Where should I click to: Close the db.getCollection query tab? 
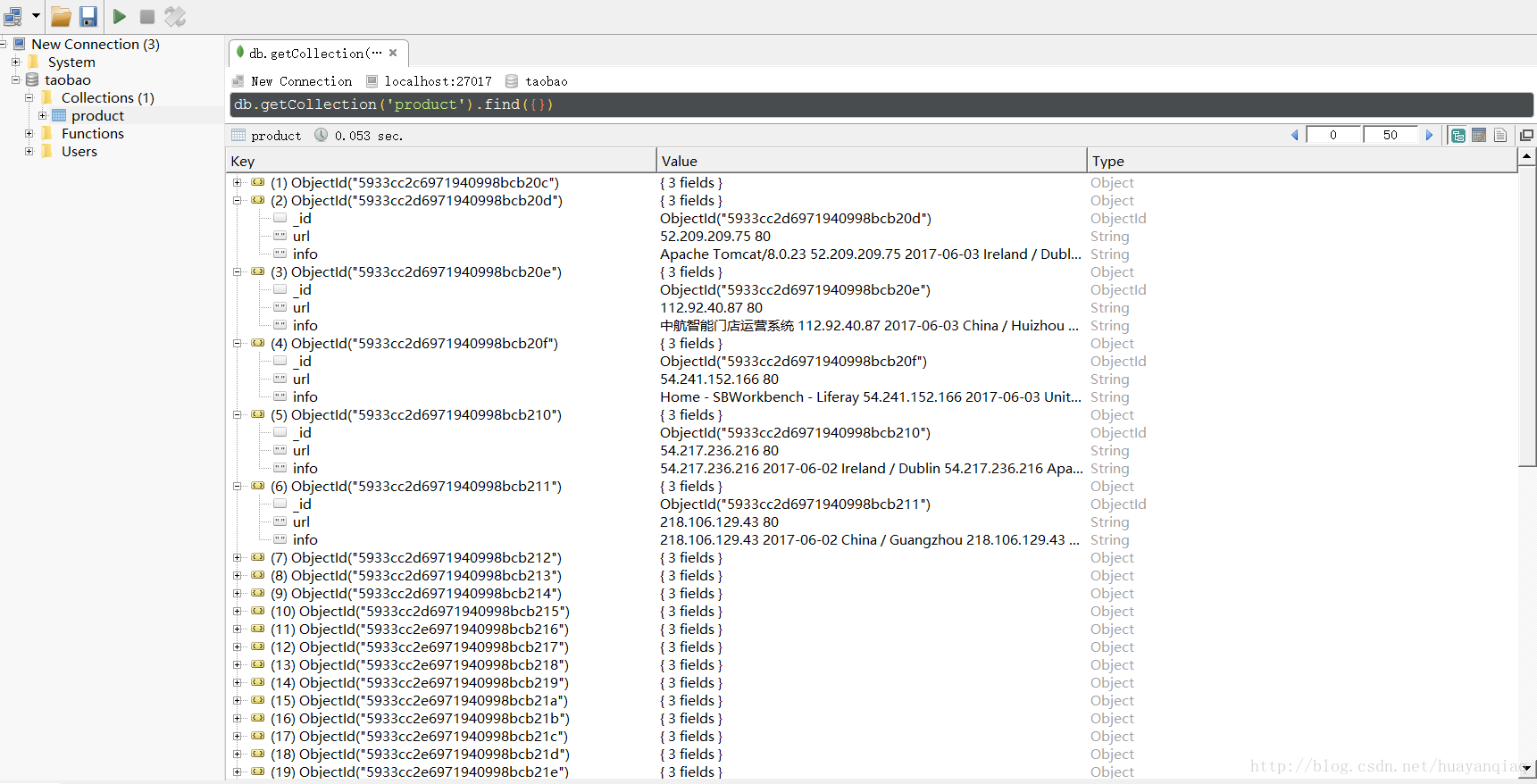click(393, 53)
